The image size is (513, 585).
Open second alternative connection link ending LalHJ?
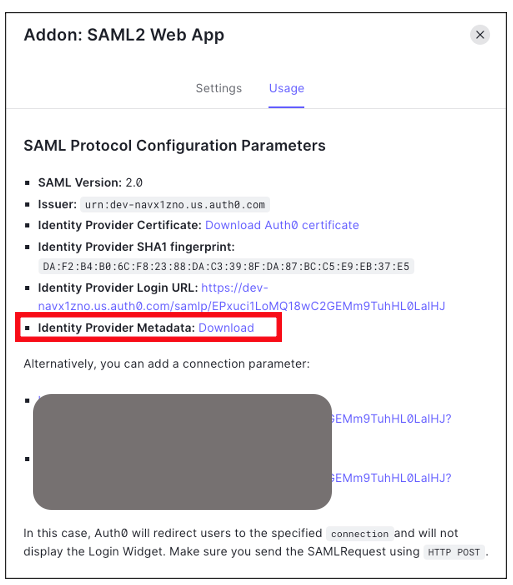click(x=391, y=478)
